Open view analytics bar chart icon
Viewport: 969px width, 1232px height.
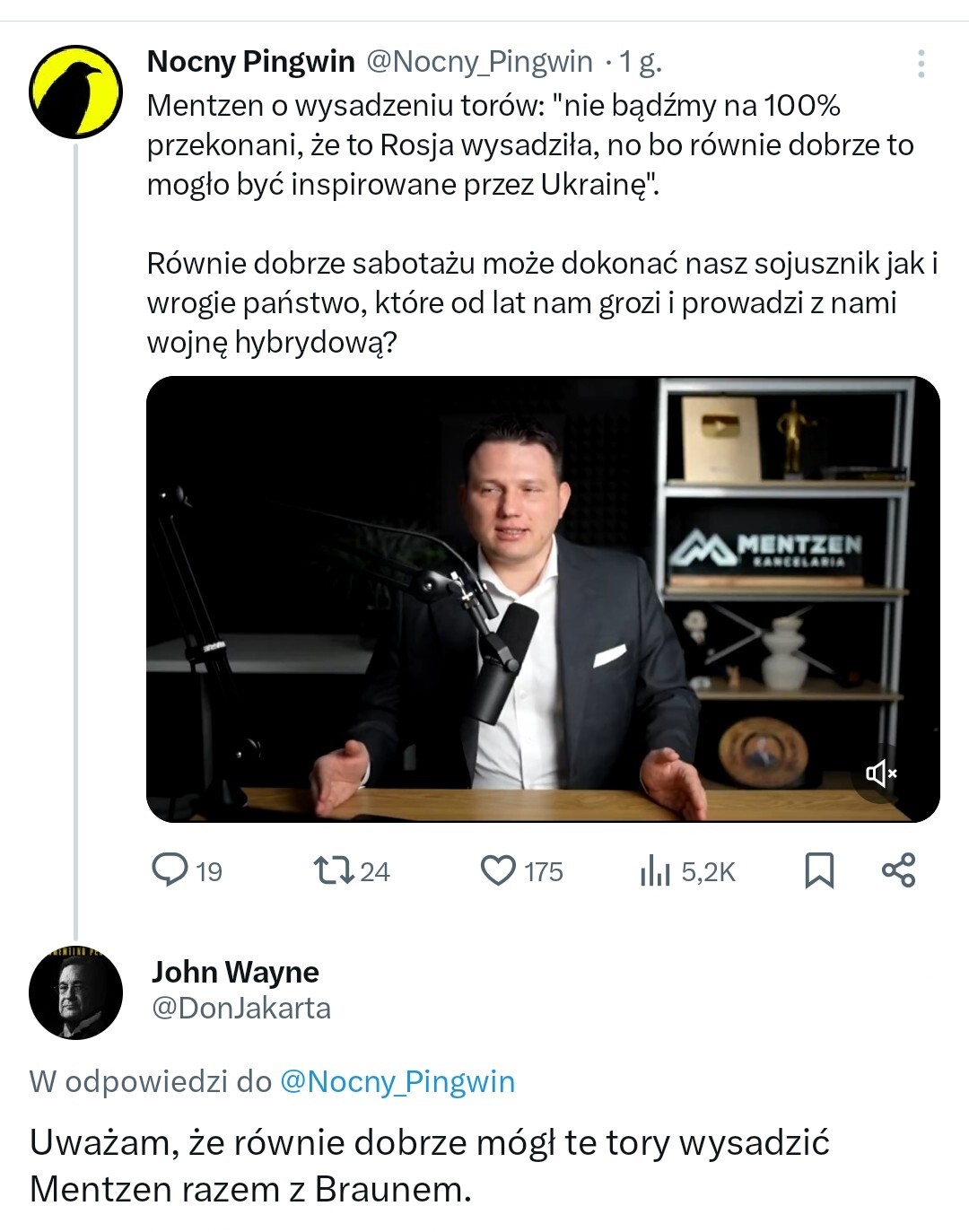[655, 869]
